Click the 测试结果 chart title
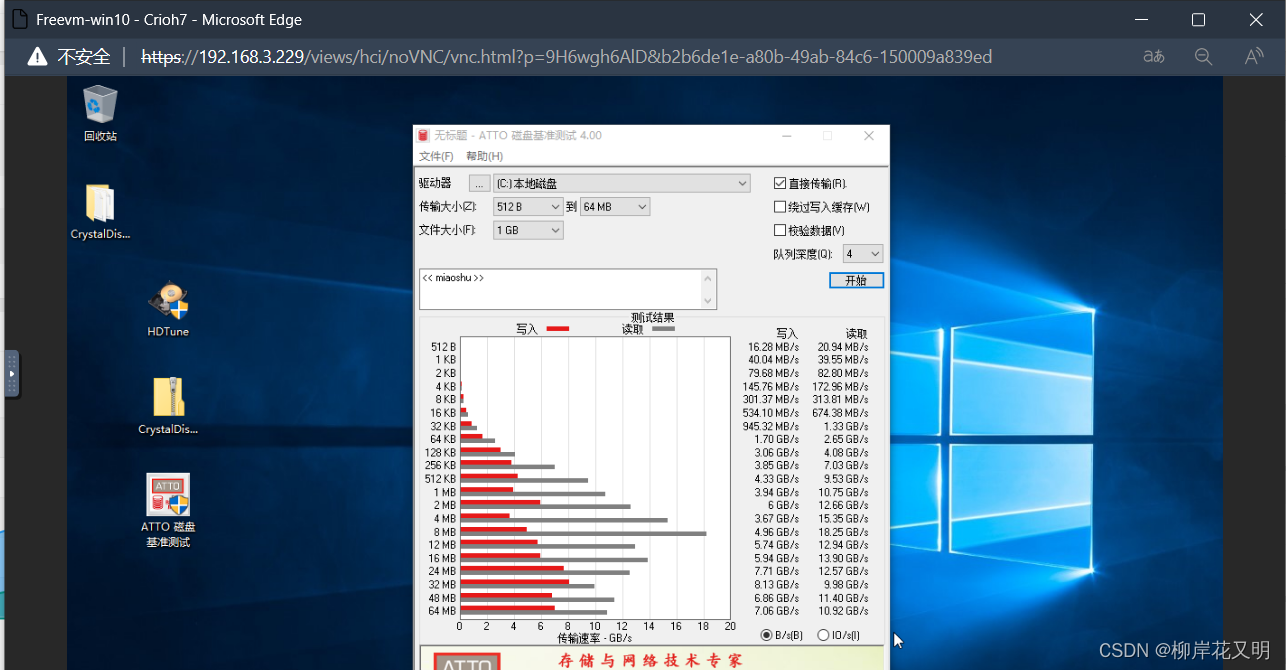 652,317
